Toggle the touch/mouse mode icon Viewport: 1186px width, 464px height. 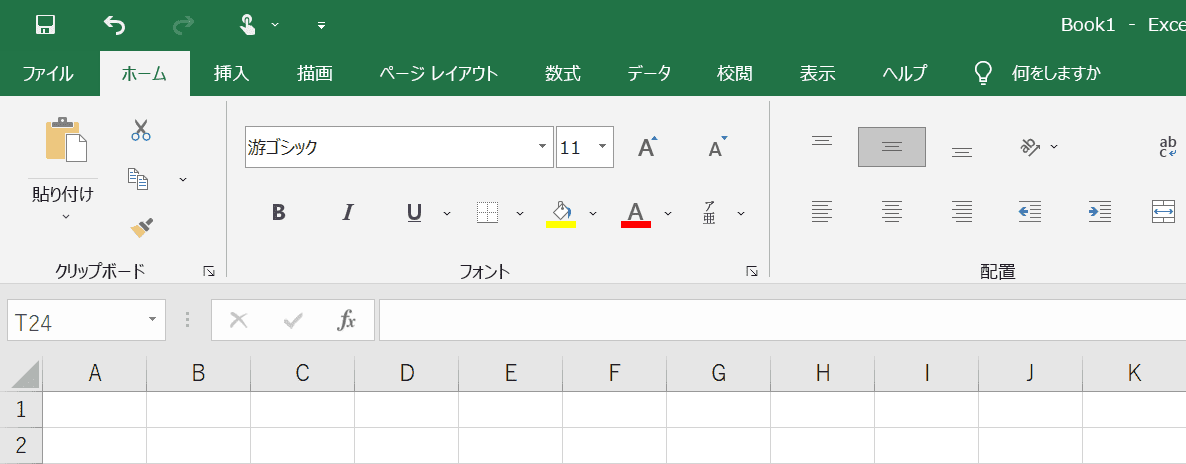(x=248, y=25)
